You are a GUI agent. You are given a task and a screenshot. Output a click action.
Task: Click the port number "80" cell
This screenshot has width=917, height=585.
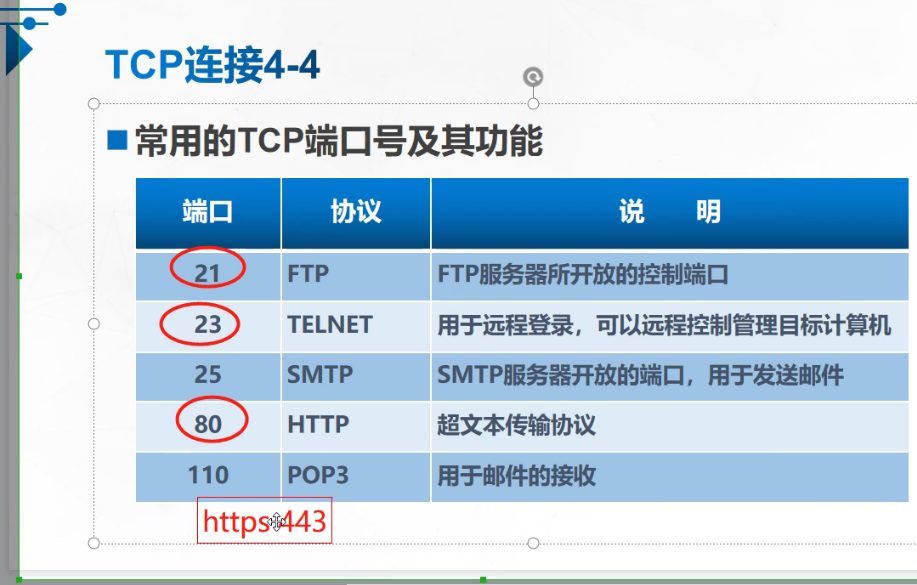pyautogui.click(x=208, y=426)
